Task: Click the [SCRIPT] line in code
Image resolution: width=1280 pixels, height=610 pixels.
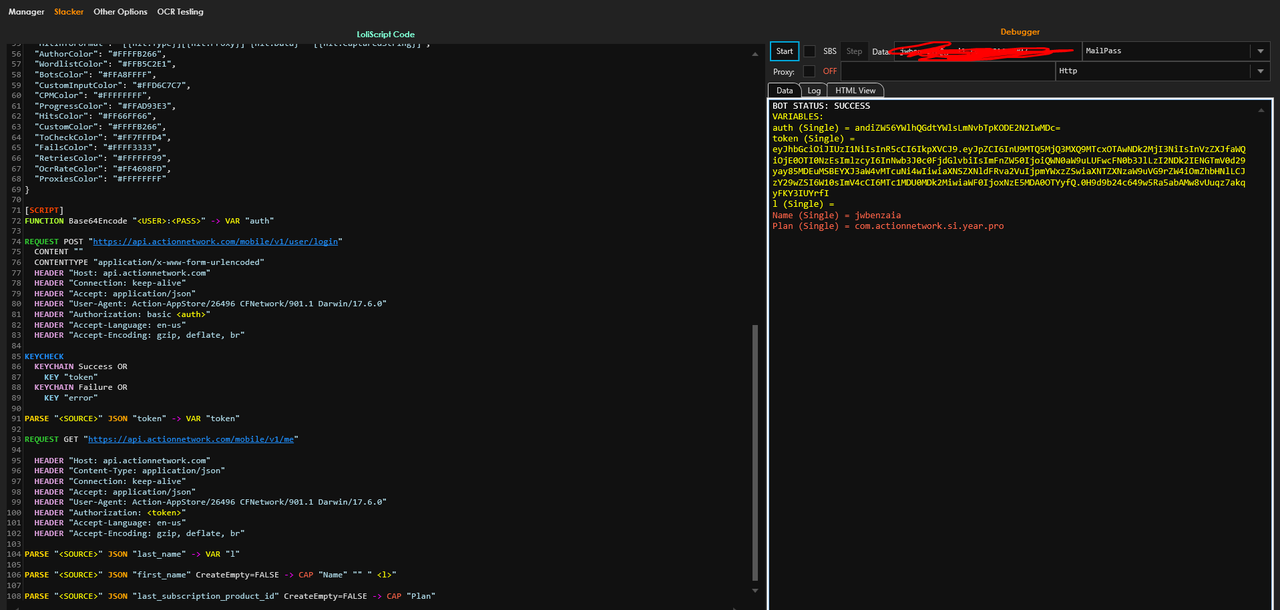Action: point(44,210)
